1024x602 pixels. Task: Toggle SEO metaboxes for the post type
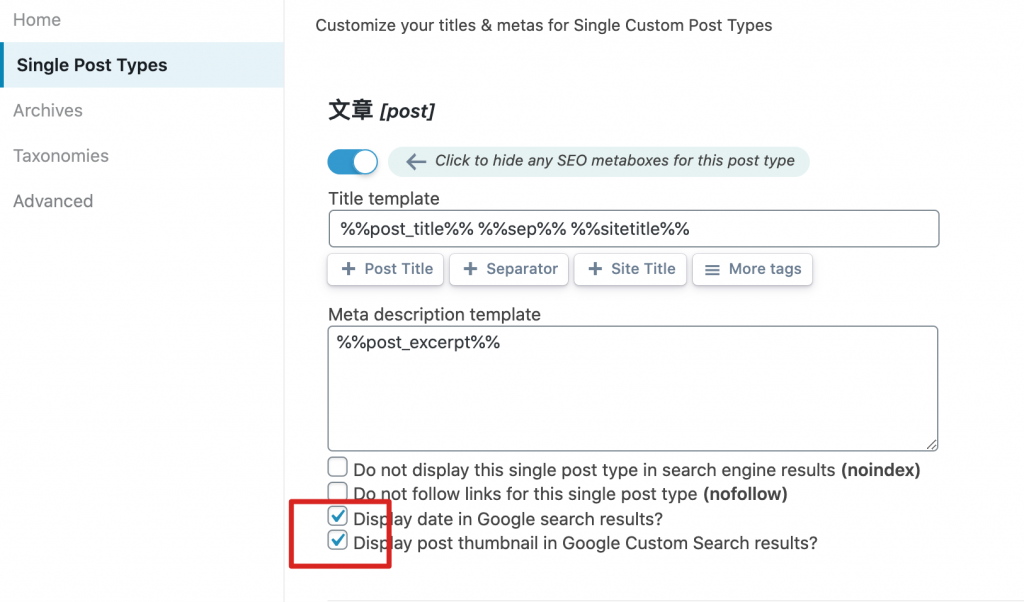coord(352,161)
